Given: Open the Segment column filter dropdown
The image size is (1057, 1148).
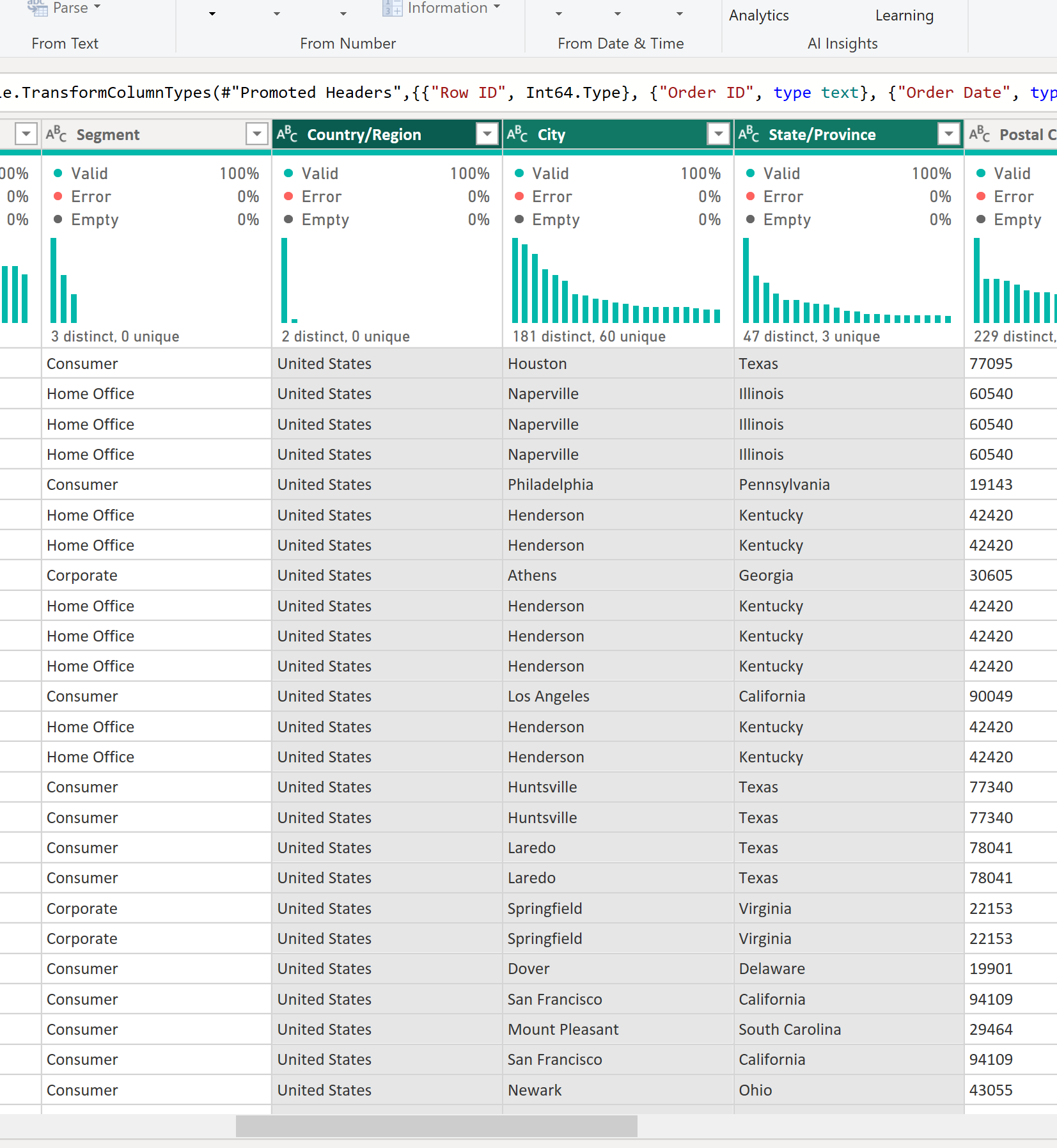Looking at the screenshot, I should click(256, 134).
